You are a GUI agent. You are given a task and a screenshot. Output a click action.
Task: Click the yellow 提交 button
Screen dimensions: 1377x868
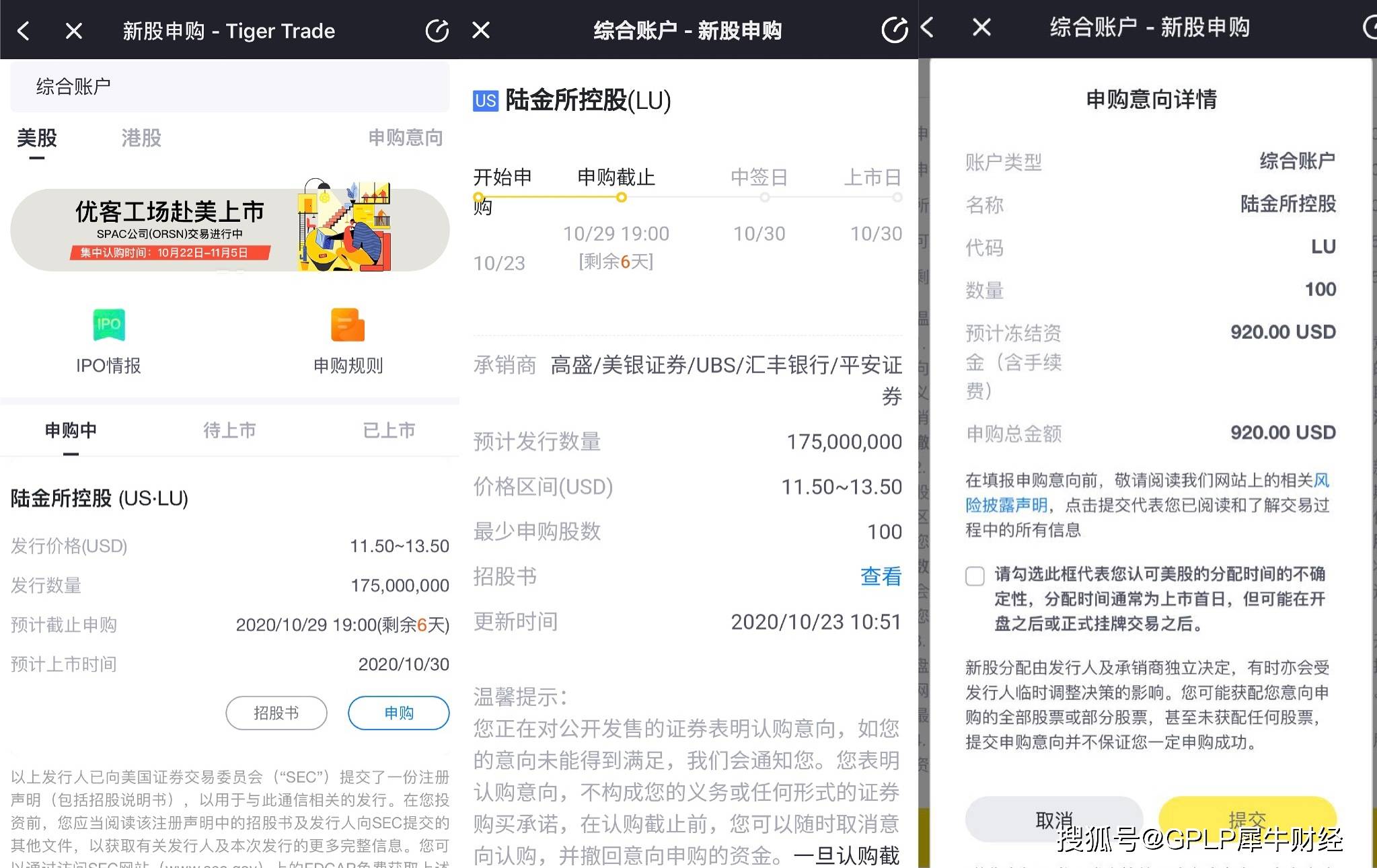pos(1248,820)
